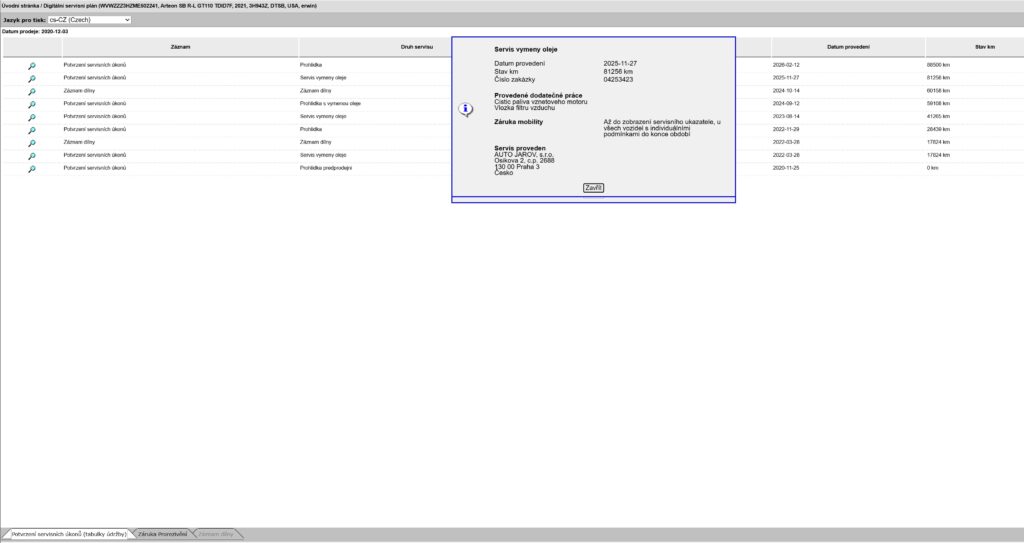Open magnifier for the 60158 km workshop record
The width and height of the screenshot is (1024, 543).
pyautogui.click(x=32, y=91)
